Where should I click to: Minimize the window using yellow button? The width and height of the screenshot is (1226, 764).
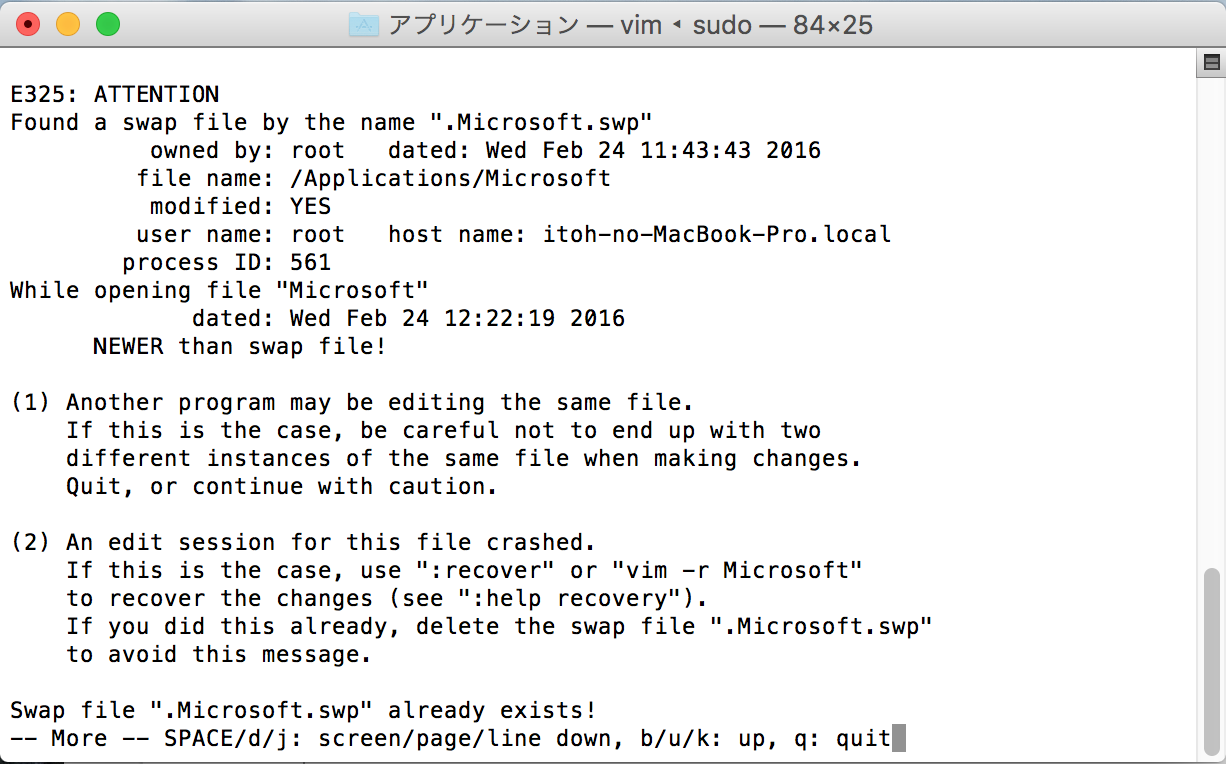click(68, 25)
